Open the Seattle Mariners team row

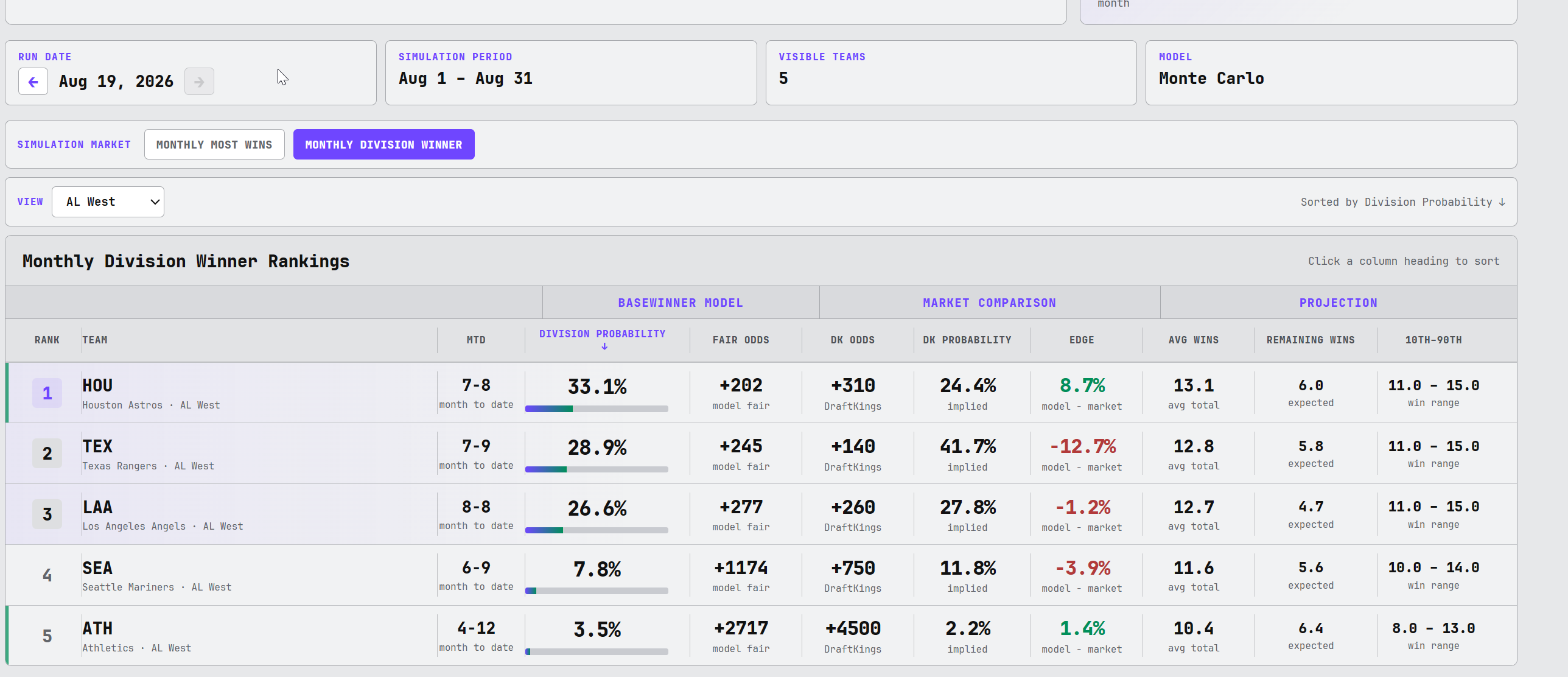[x=761, y=575]
